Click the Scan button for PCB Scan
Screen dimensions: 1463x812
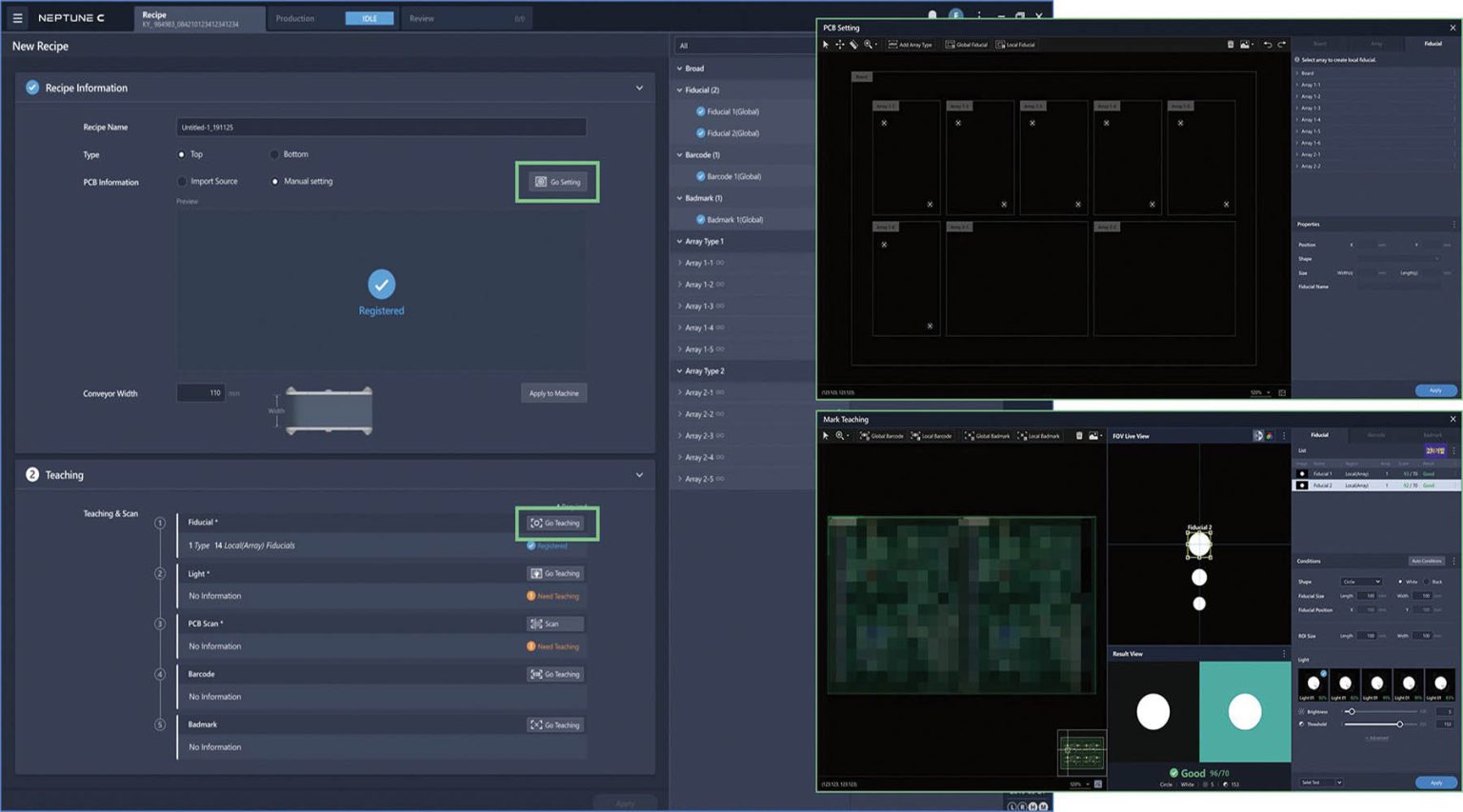(555, 624)
